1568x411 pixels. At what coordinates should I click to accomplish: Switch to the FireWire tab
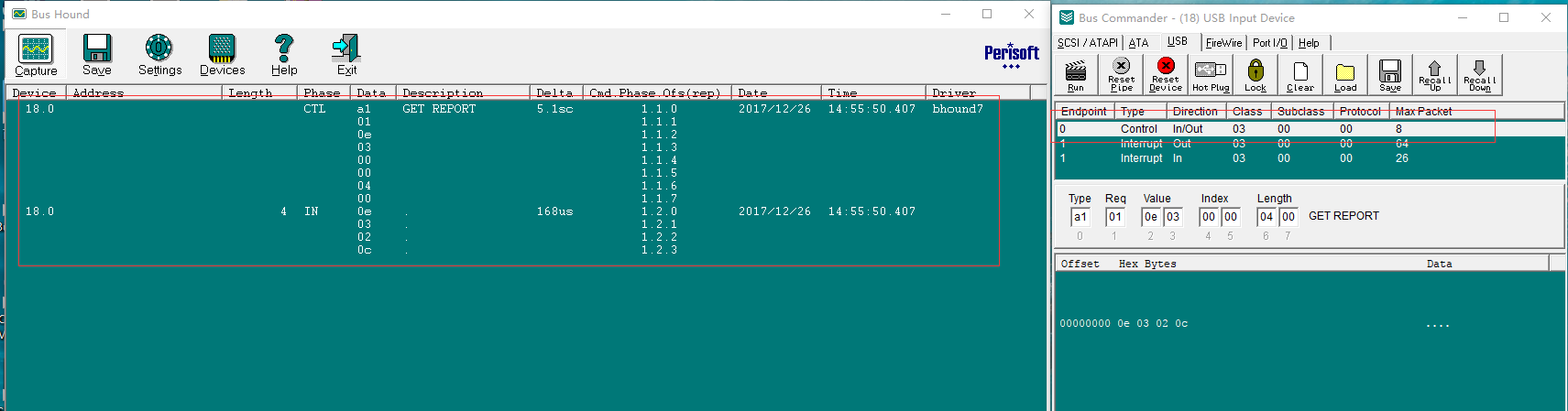tap(1223, 43)
